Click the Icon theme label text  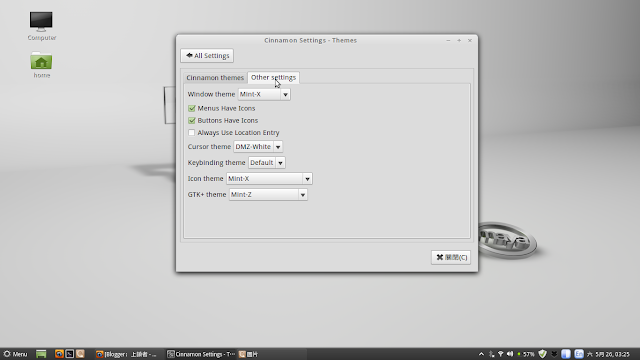click(x=205, y=178)
